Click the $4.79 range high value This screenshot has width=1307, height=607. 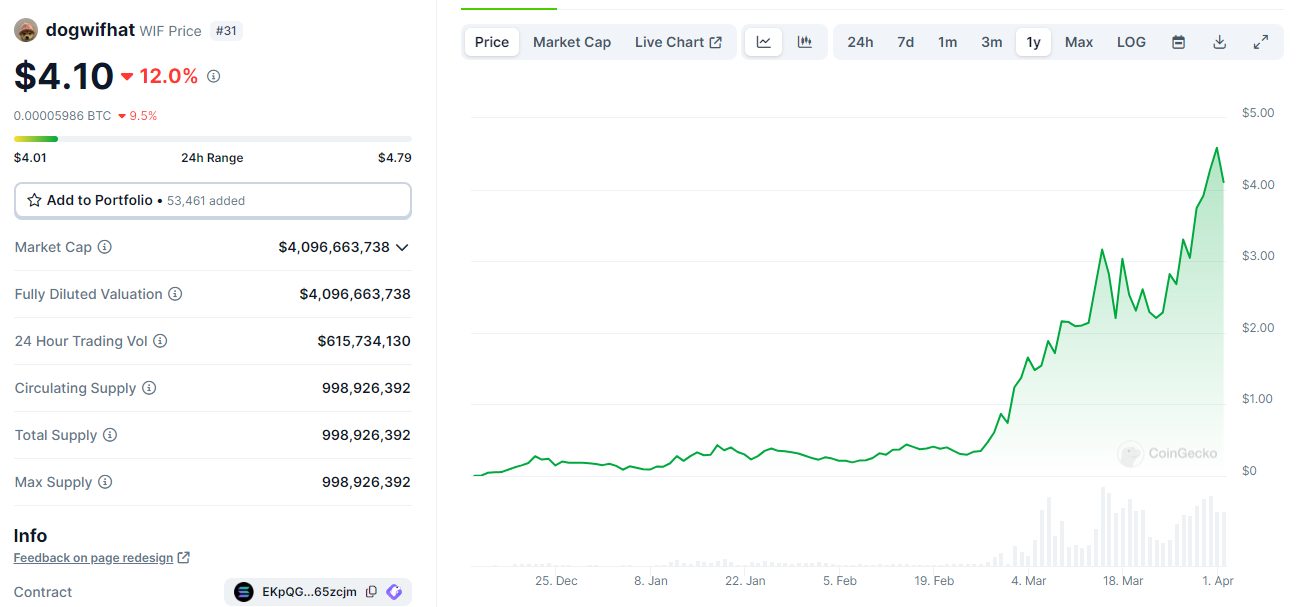click(x=394, y=158)
